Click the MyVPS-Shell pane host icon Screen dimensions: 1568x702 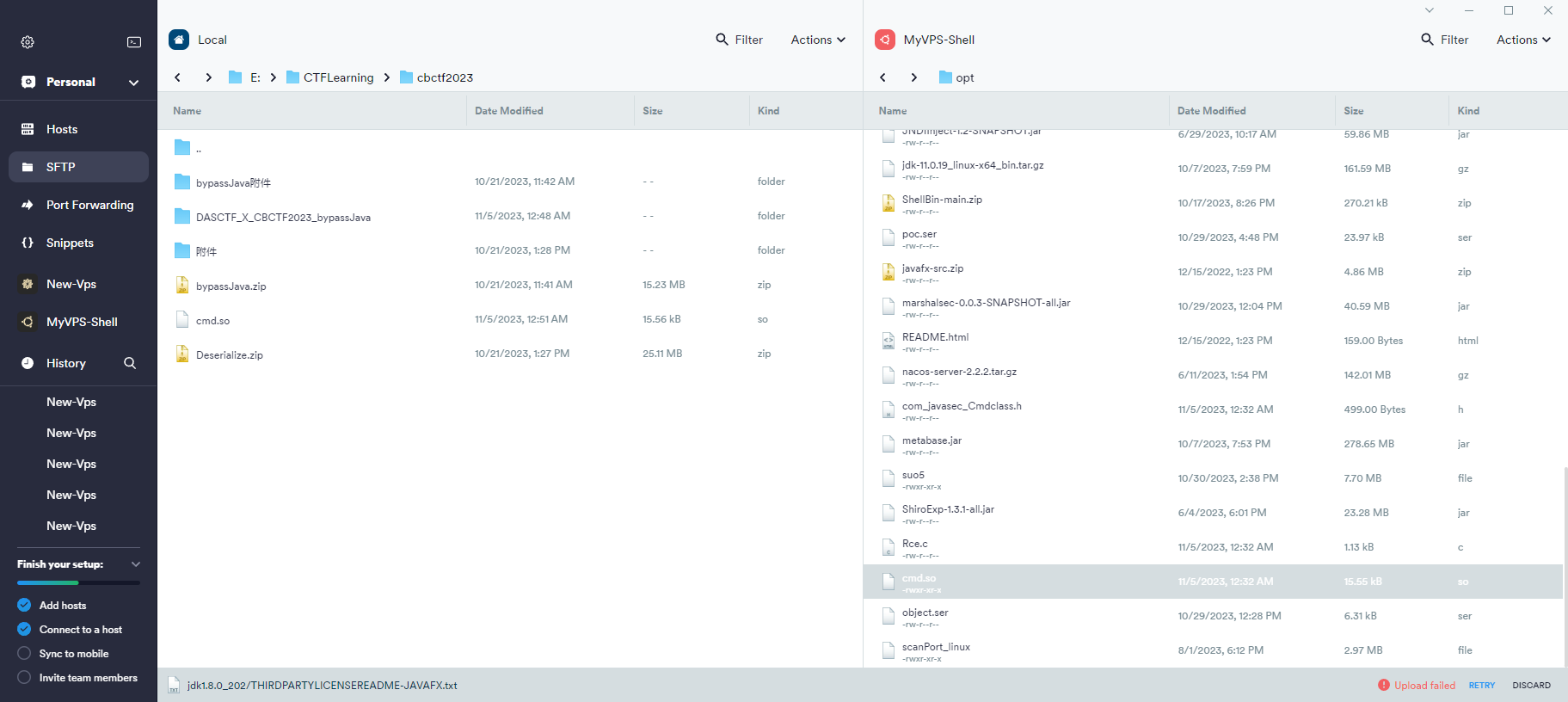pyautogui.click(x=885, y=40)
